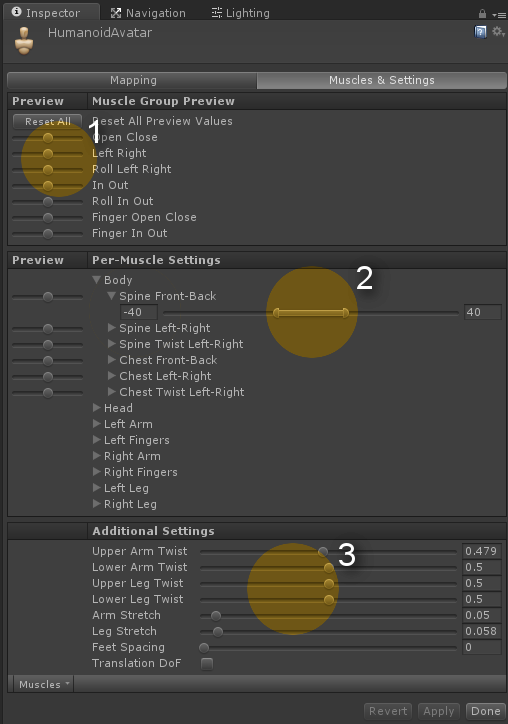Open the panel options menu icon near the lock
508x724 pixels.
(x=500, y=15)
